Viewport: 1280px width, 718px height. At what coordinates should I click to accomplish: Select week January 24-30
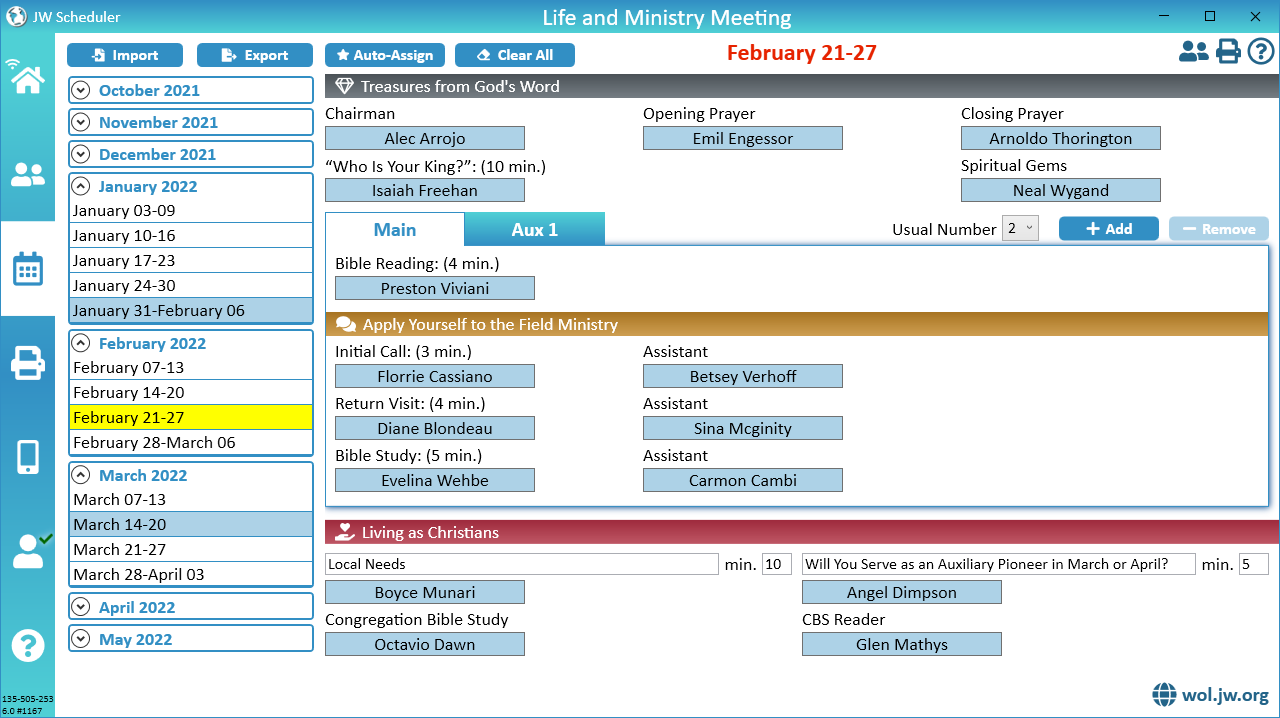point(191,286)
